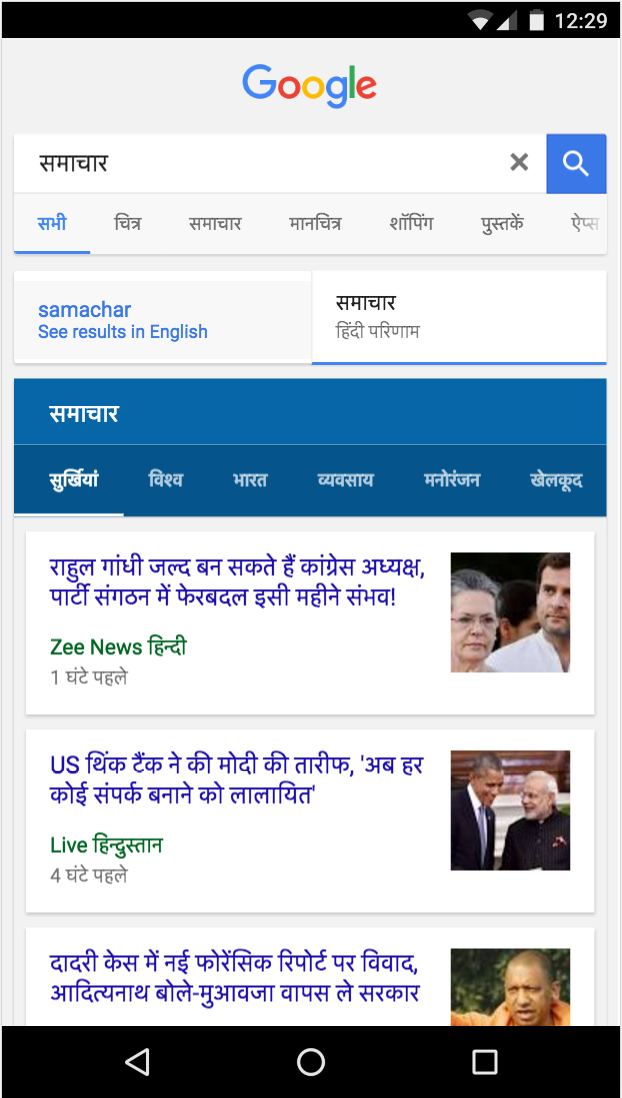This screenshot has width=622, height=1098.
Task: Tap the Android back triangle
Action: tap(137, 1062)
